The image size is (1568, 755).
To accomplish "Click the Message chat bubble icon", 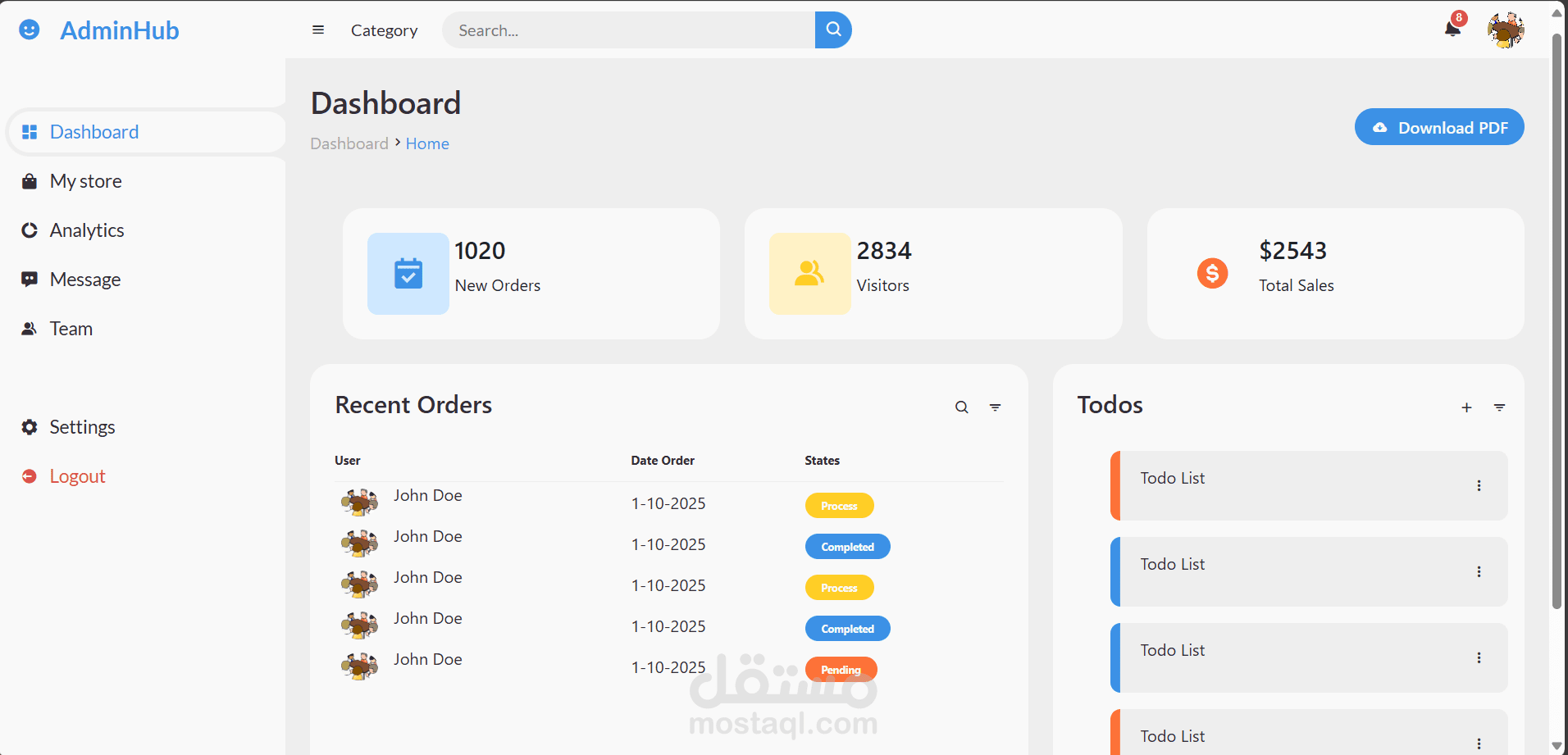I will 30,280.
